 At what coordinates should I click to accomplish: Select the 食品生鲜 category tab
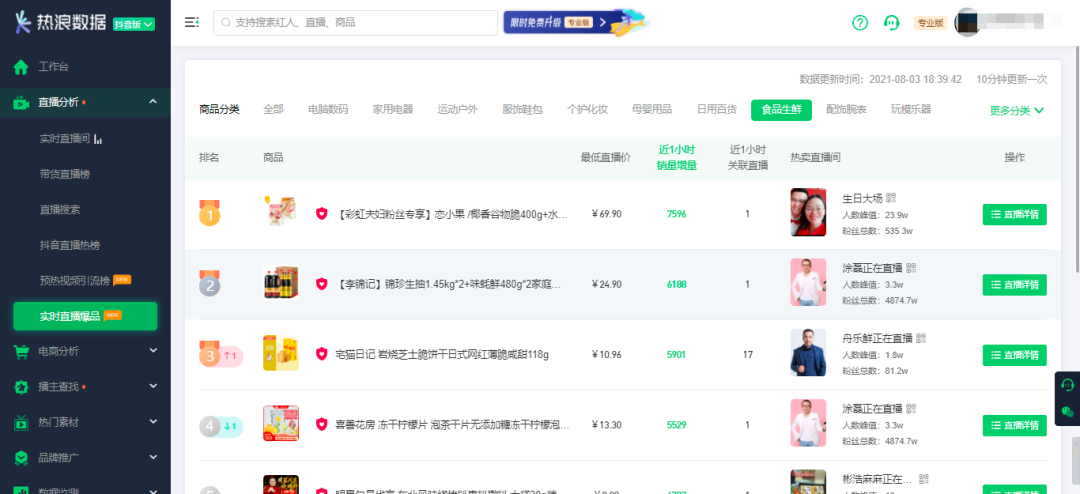click(781, 110)
